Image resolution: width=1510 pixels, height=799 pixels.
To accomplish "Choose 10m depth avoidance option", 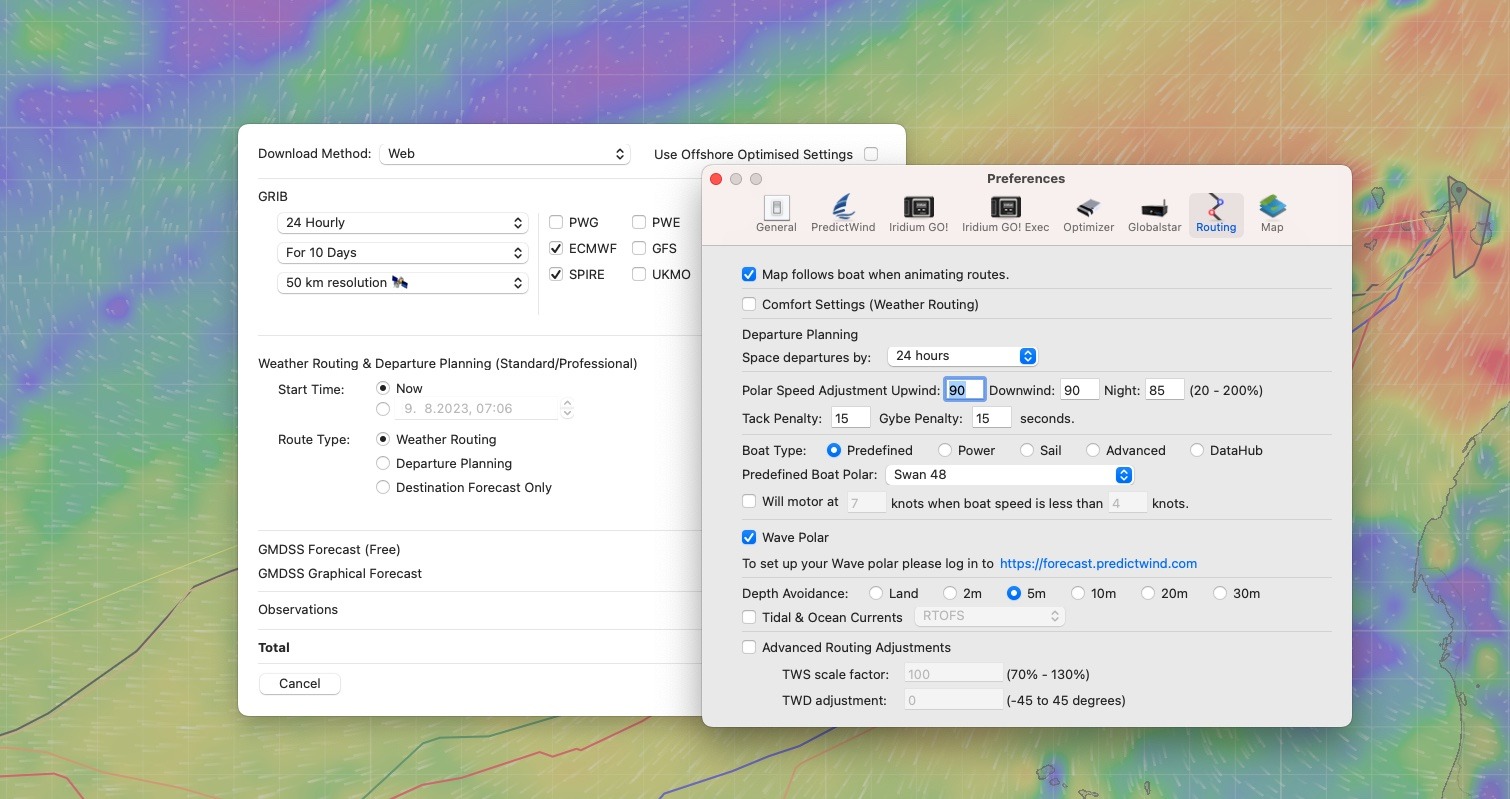I will (x=1077, y=594).
